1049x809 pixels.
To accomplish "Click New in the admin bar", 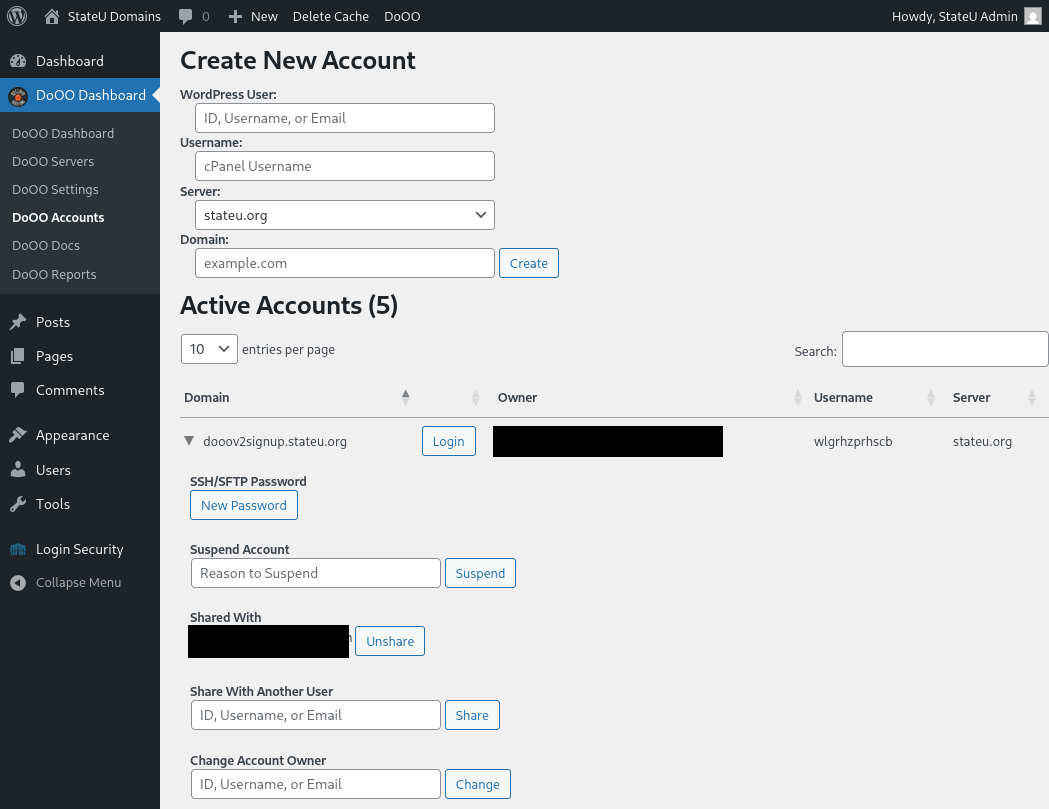I will coord(264,16).
